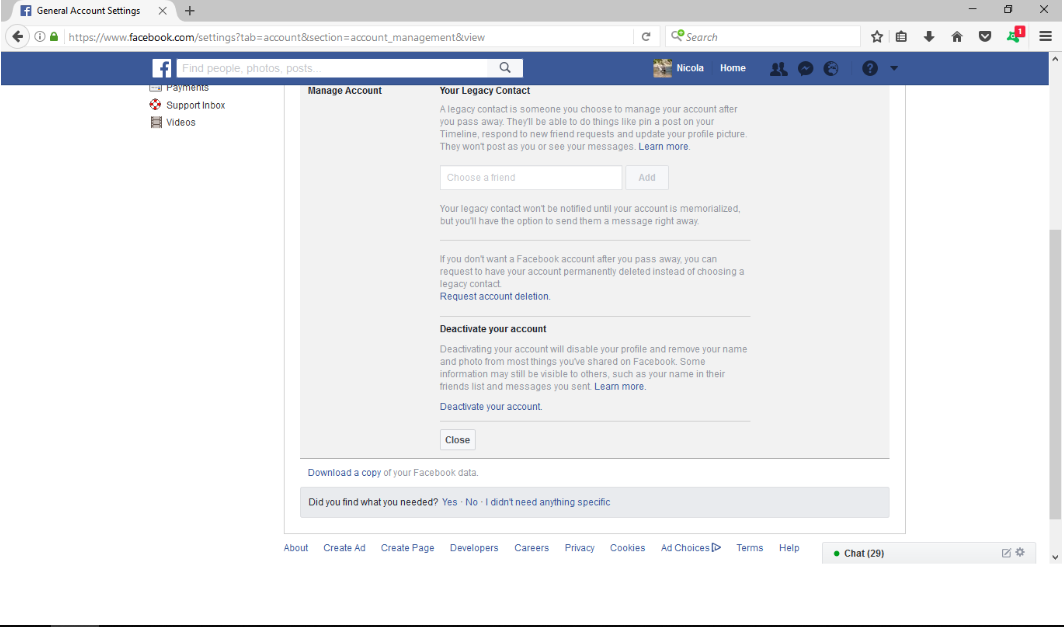Viewport: 1064px width, 627px height.
Task: Click I didn't need anything specific
Action: click(x=548, y=502)
